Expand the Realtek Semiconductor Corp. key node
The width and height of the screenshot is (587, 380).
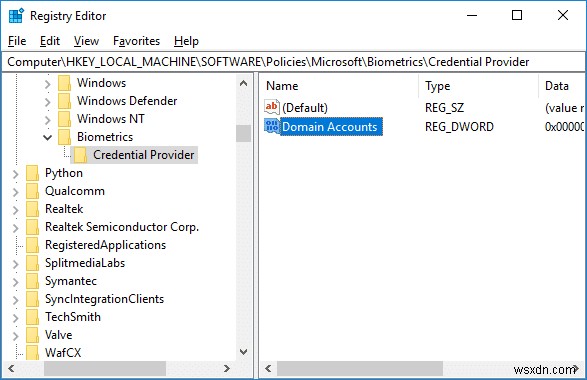click(x=16, y=228)
